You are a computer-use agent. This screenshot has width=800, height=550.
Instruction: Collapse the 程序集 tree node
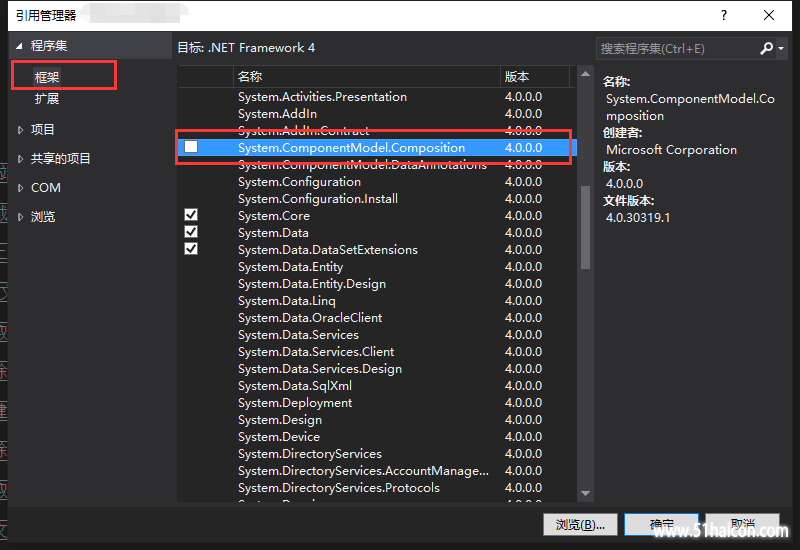(x=19, y=46)
